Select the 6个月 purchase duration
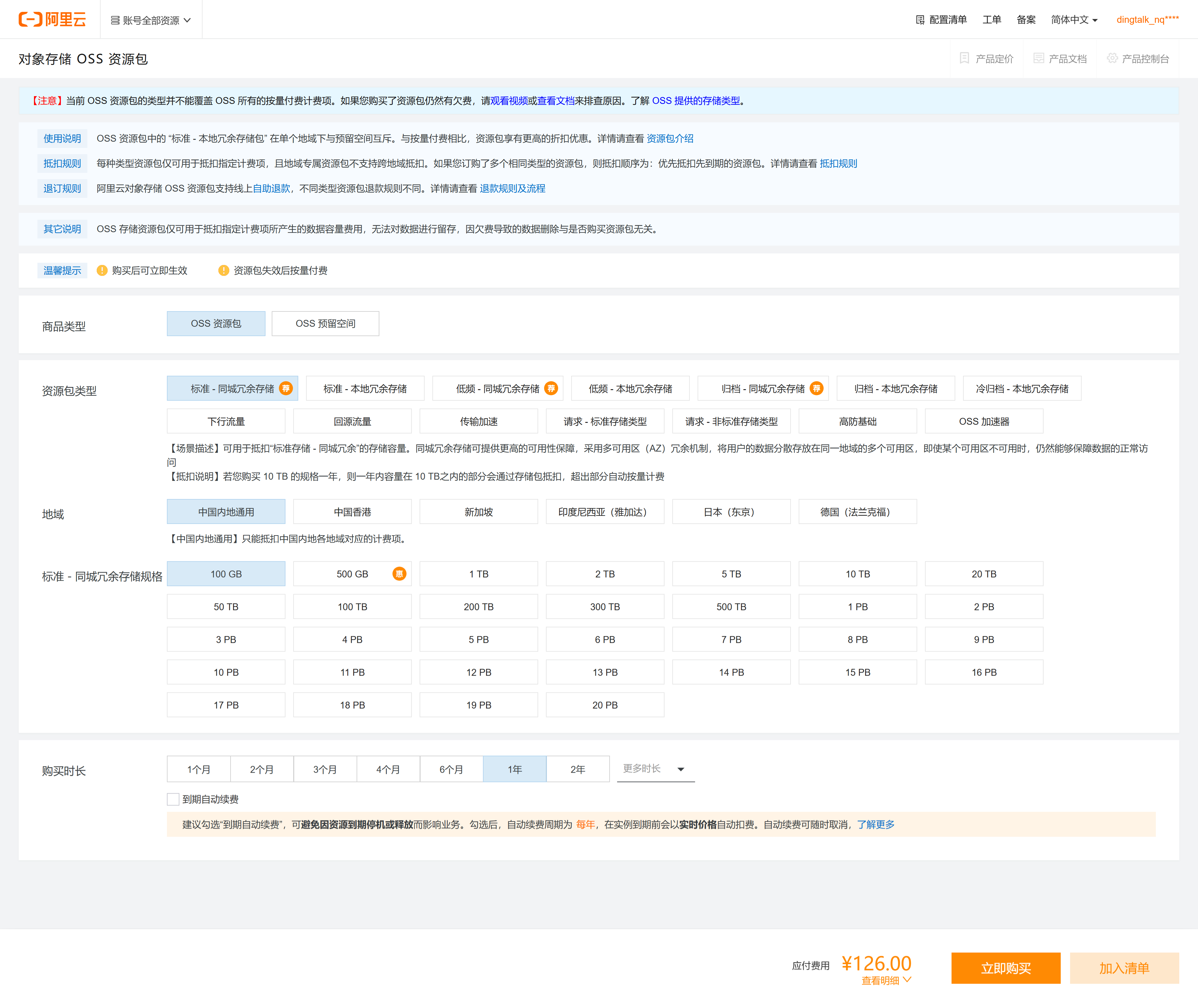 pyautogui.click(x=451, y=769)
